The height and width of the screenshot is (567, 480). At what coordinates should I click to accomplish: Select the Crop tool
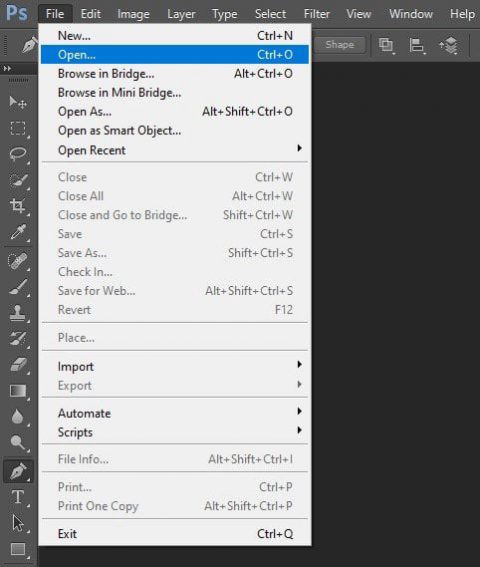coord(18,205)
